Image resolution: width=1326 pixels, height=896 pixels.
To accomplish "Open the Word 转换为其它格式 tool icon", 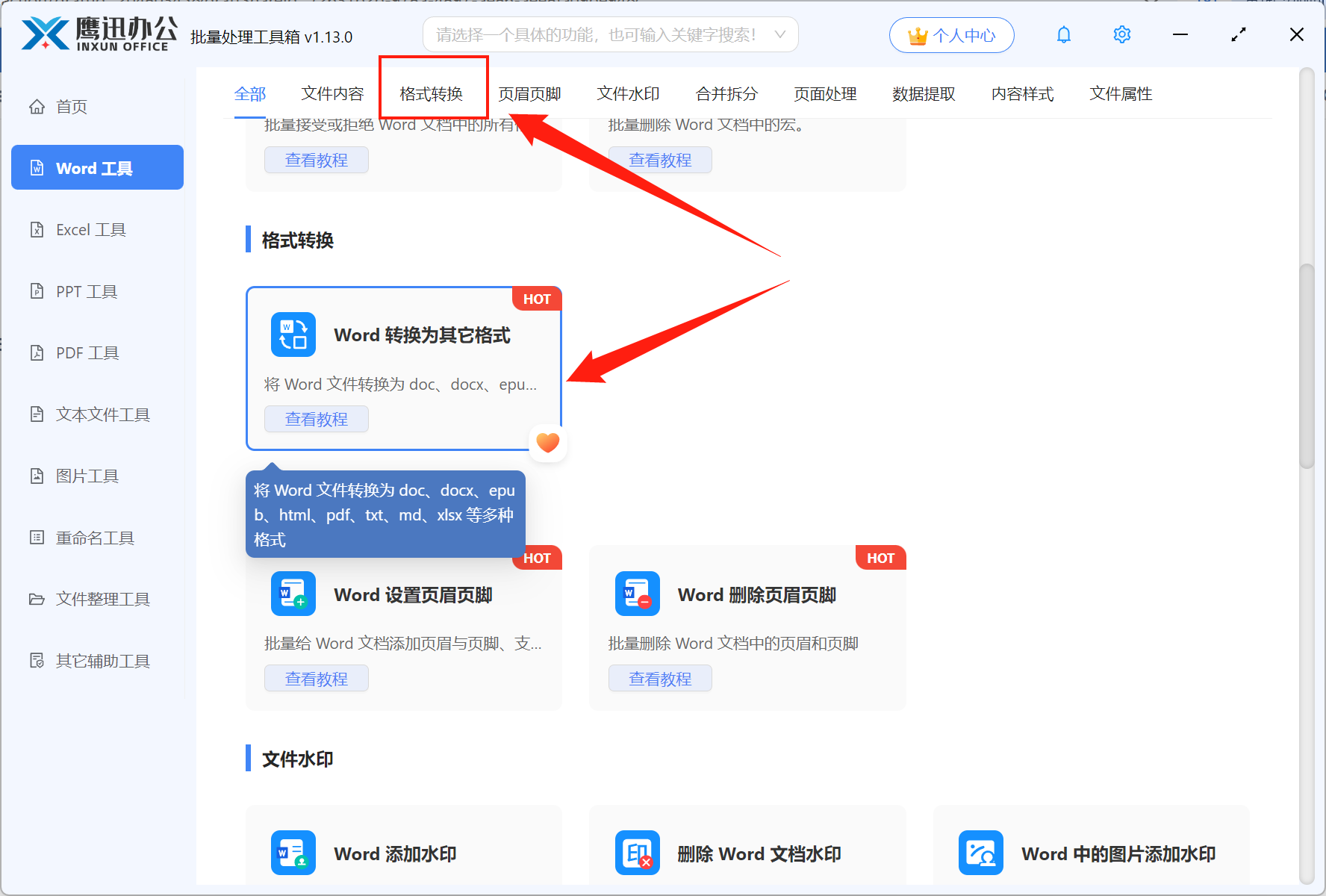I will pyautogui.click(x=293, y=334).
